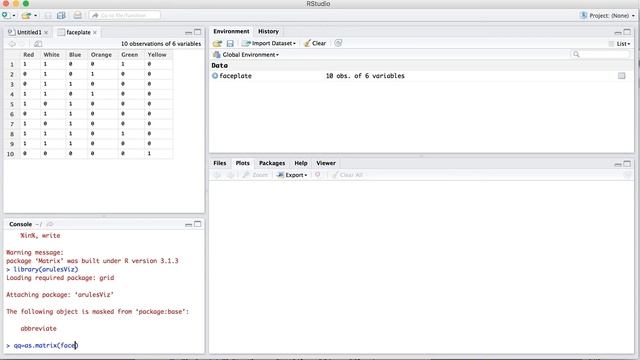Select the Plots tab
This screenshot has height=360, width=640.
click(x=242, y=163)
